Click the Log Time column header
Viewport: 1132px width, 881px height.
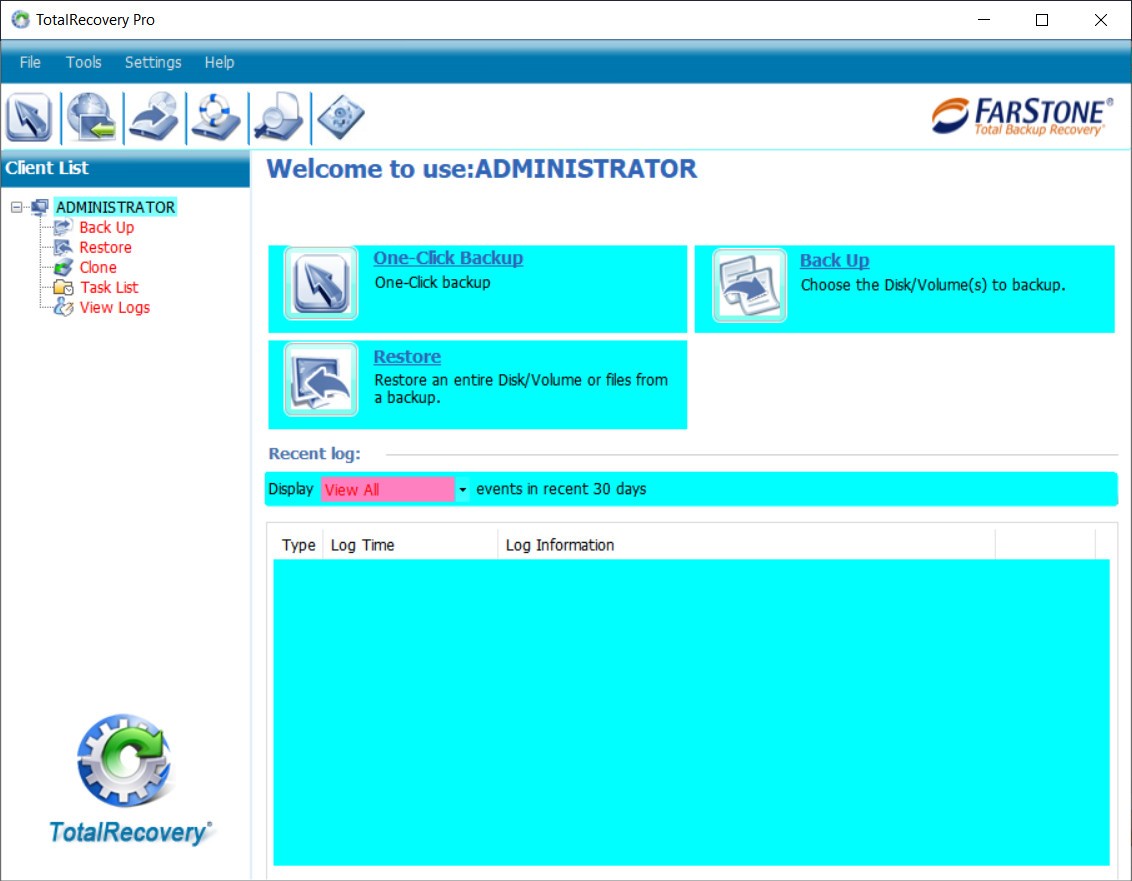pos(363,545)
